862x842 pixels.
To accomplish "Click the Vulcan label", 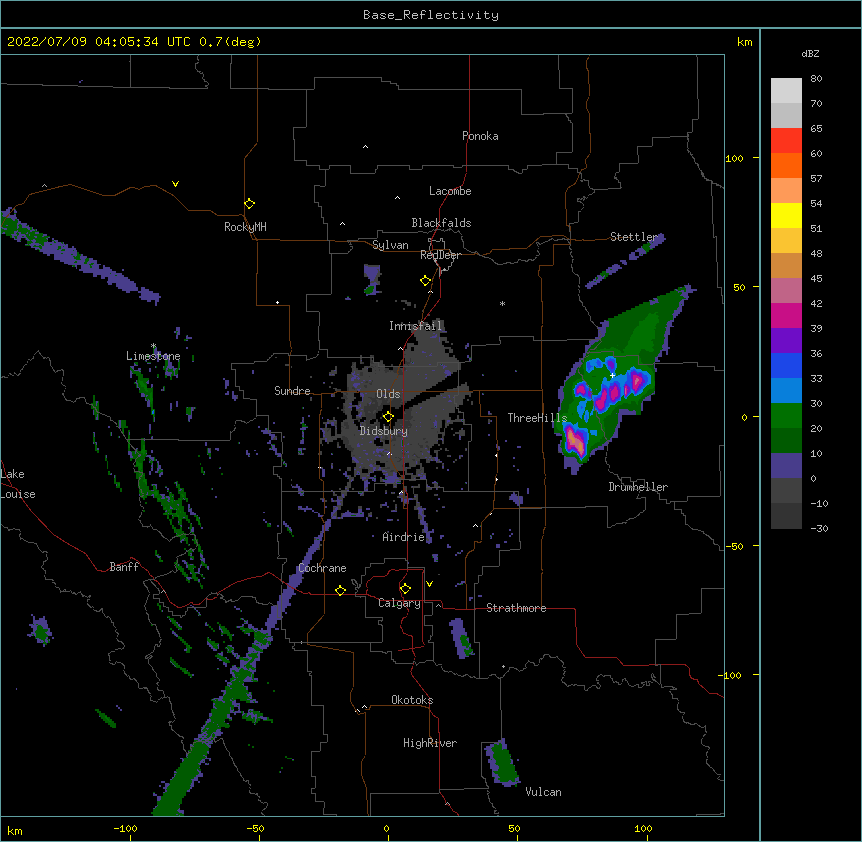I will point(543,792).
